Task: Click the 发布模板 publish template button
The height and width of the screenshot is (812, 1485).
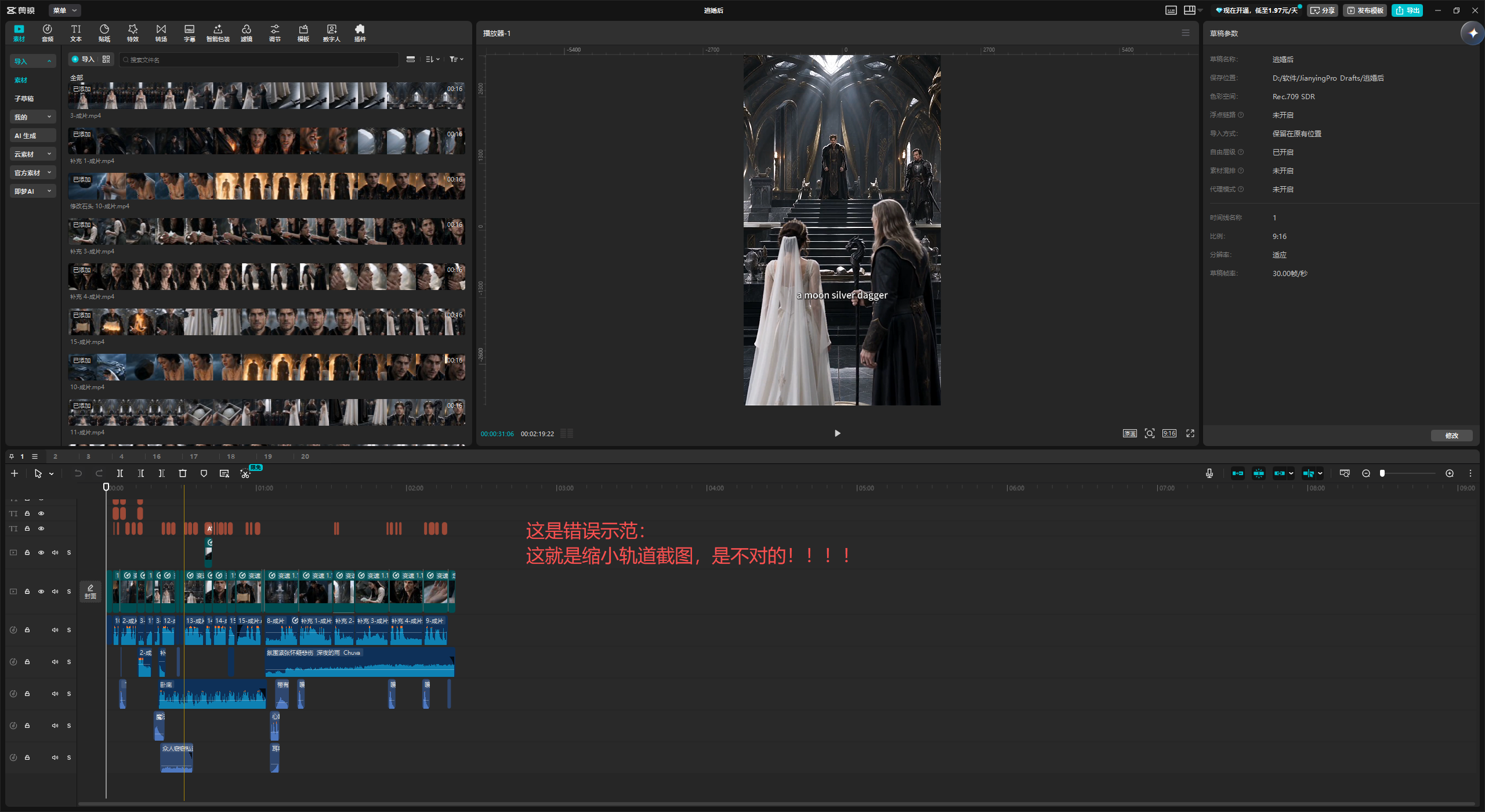Action: pyautogui.click(x=1364, y=10)
